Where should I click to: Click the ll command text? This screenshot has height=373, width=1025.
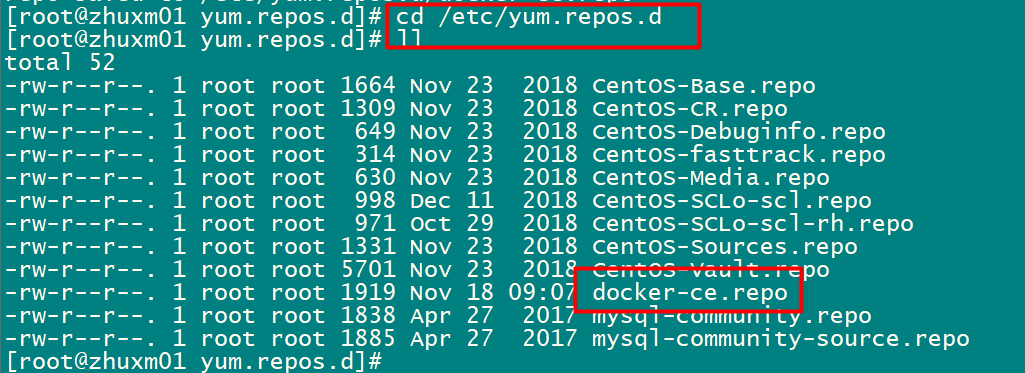[410, 40]
